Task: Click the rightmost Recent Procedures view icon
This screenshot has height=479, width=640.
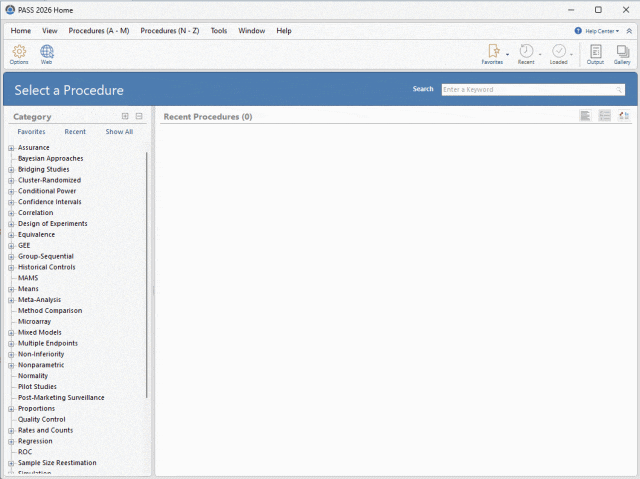Action: (x=624, y=116)
